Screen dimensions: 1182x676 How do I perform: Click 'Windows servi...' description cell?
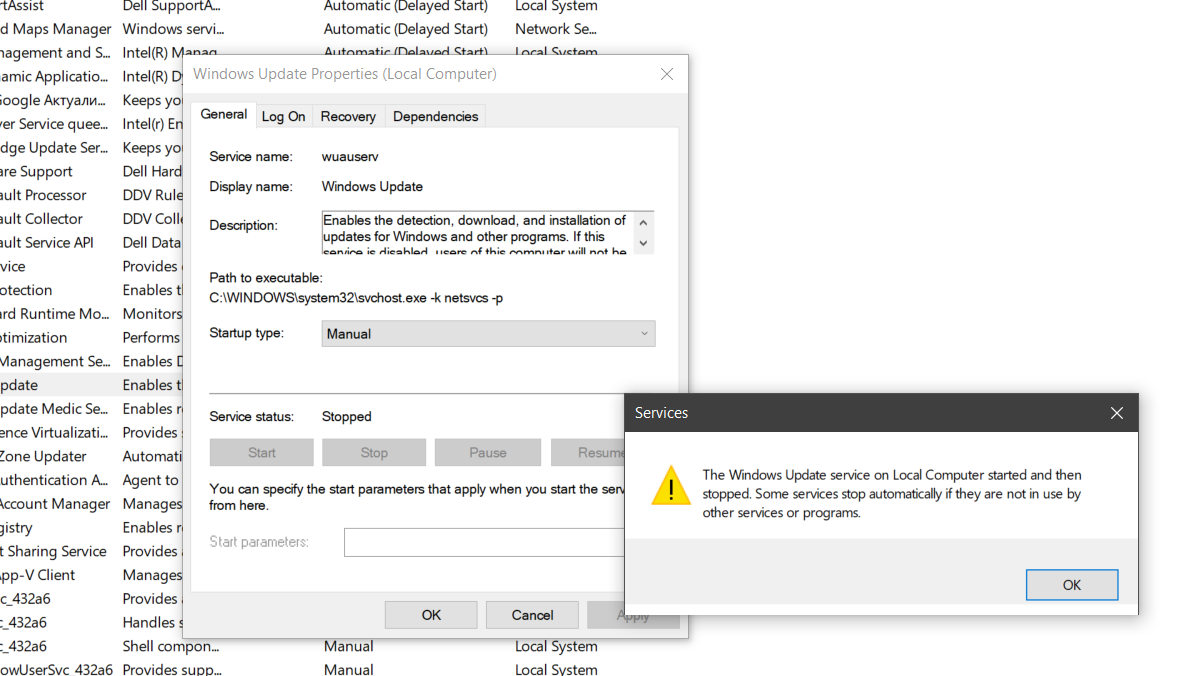click(x=173, y=29)
